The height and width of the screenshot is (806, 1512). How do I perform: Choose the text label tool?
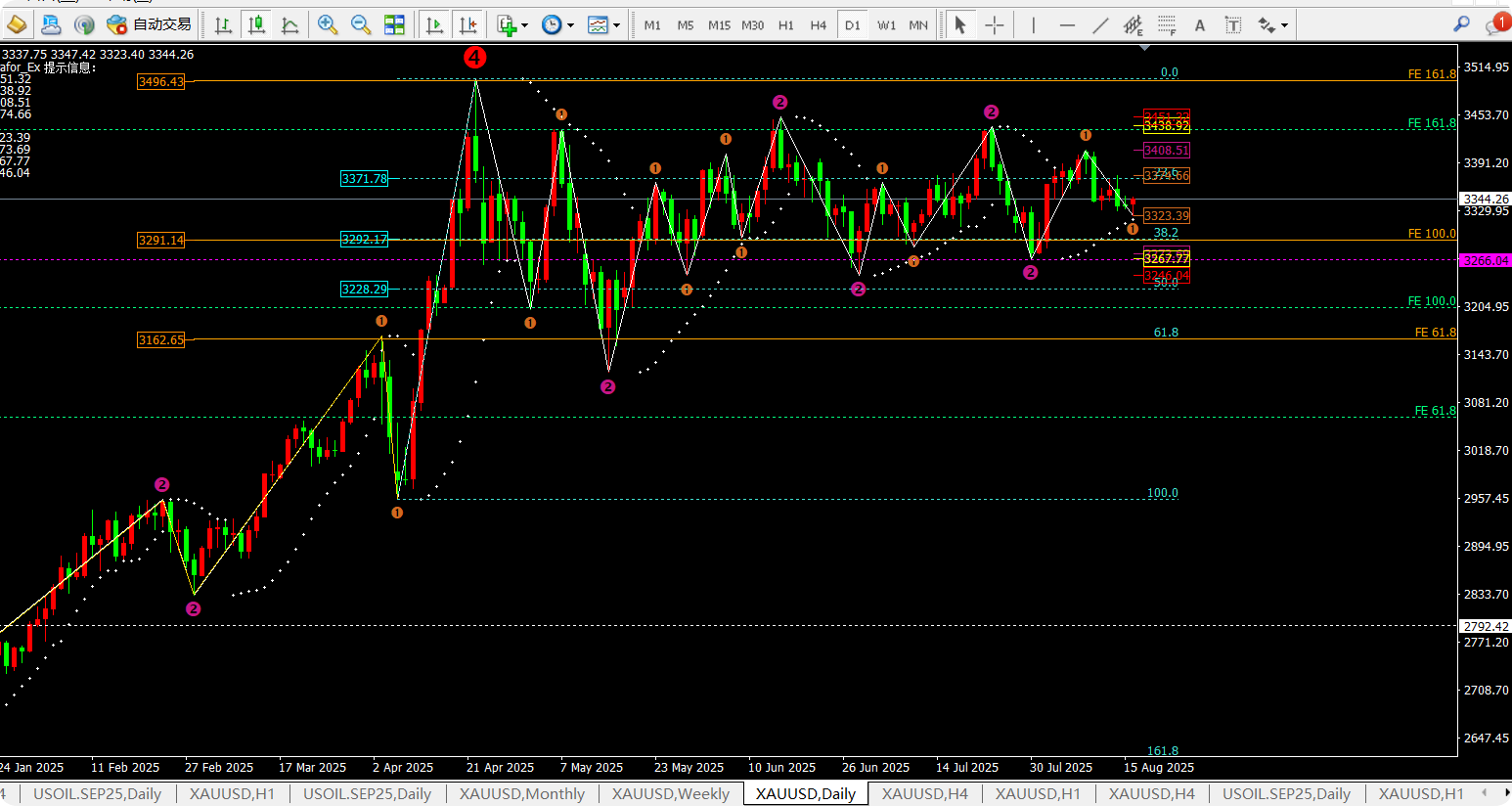point(1200,24)
